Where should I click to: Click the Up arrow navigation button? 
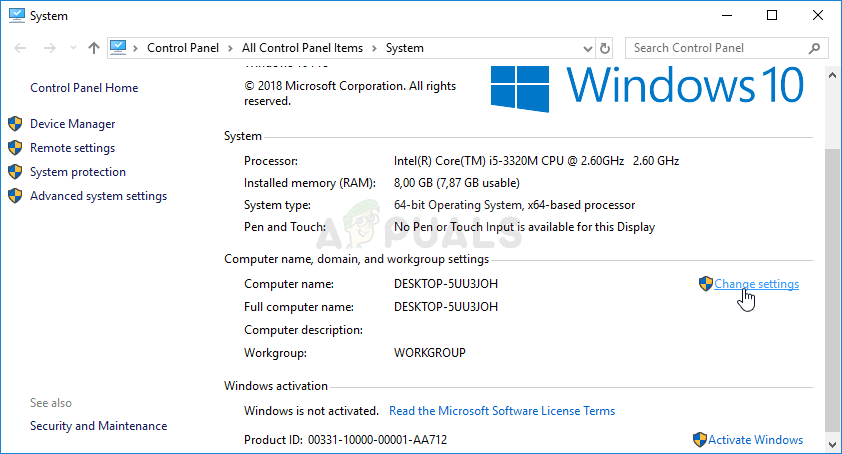[x=94, y=48]
